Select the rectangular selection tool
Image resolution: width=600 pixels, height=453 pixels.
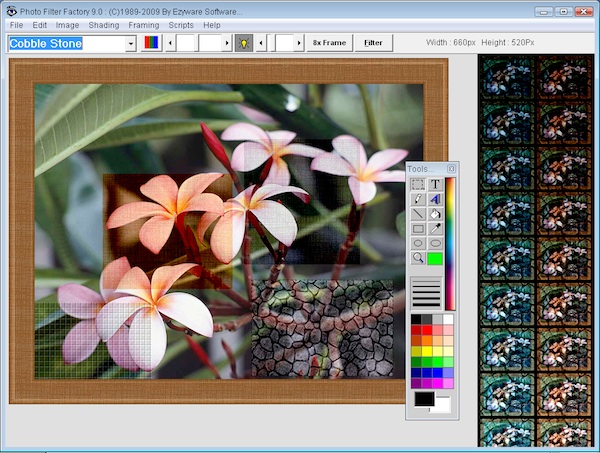(x=418, y=184)
